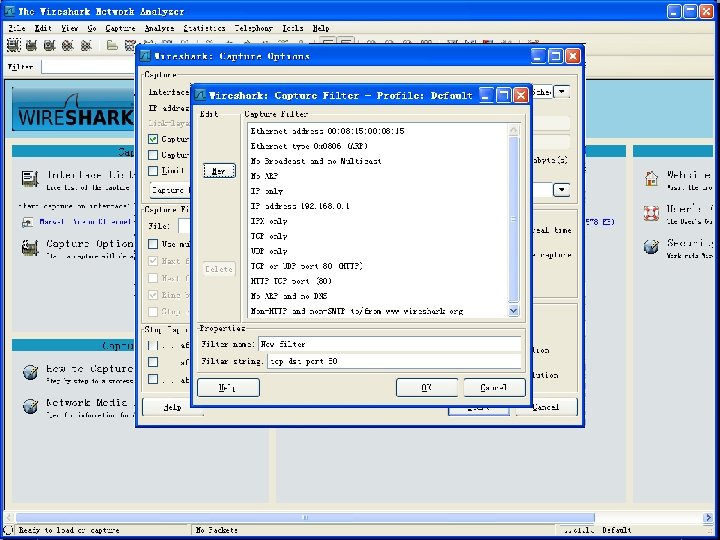Toggle the top Stop Capture after checkbox
Image resolution: width=720 pixels, height=540 pixels.
coord(153,345)
